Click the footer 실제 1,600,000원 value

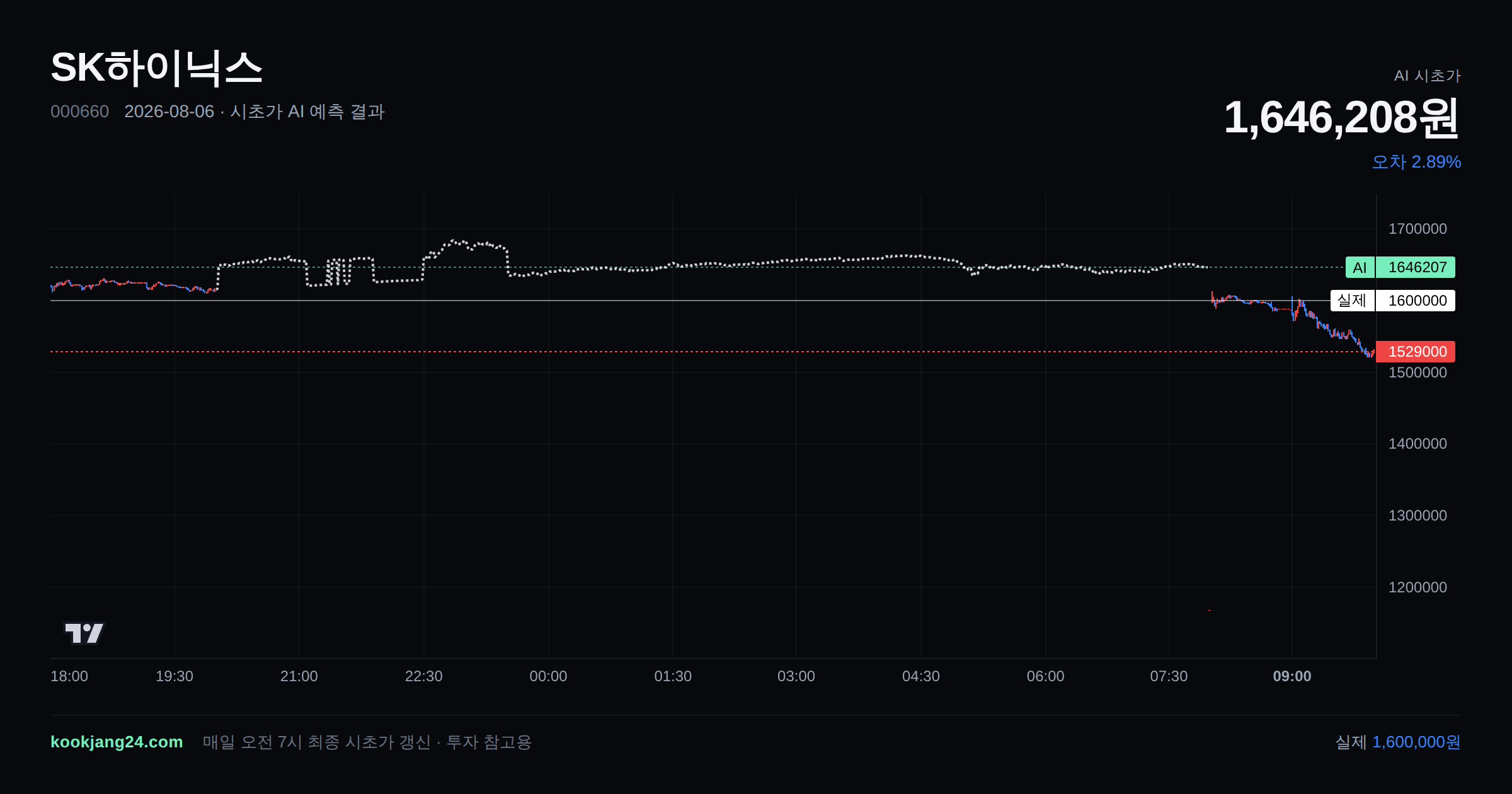[1398, 742]
